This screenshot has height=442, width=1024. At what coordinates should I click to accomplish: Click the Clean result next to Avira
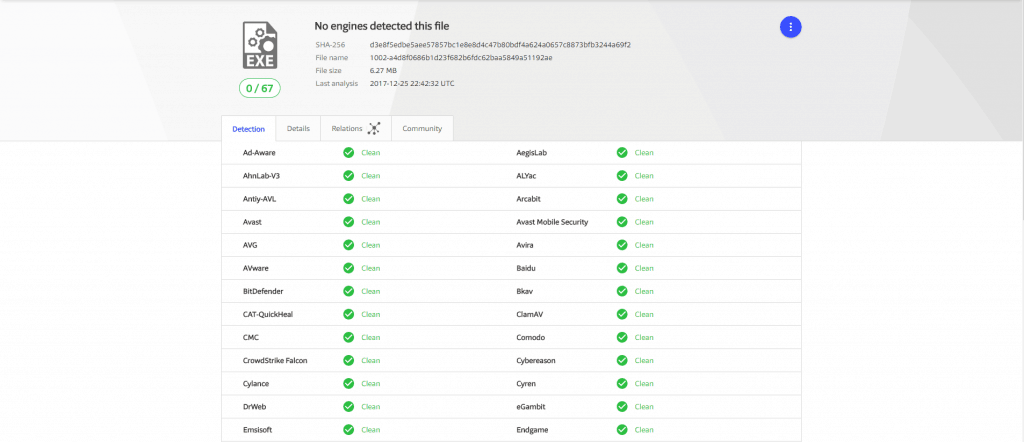[x=644, y=245]
